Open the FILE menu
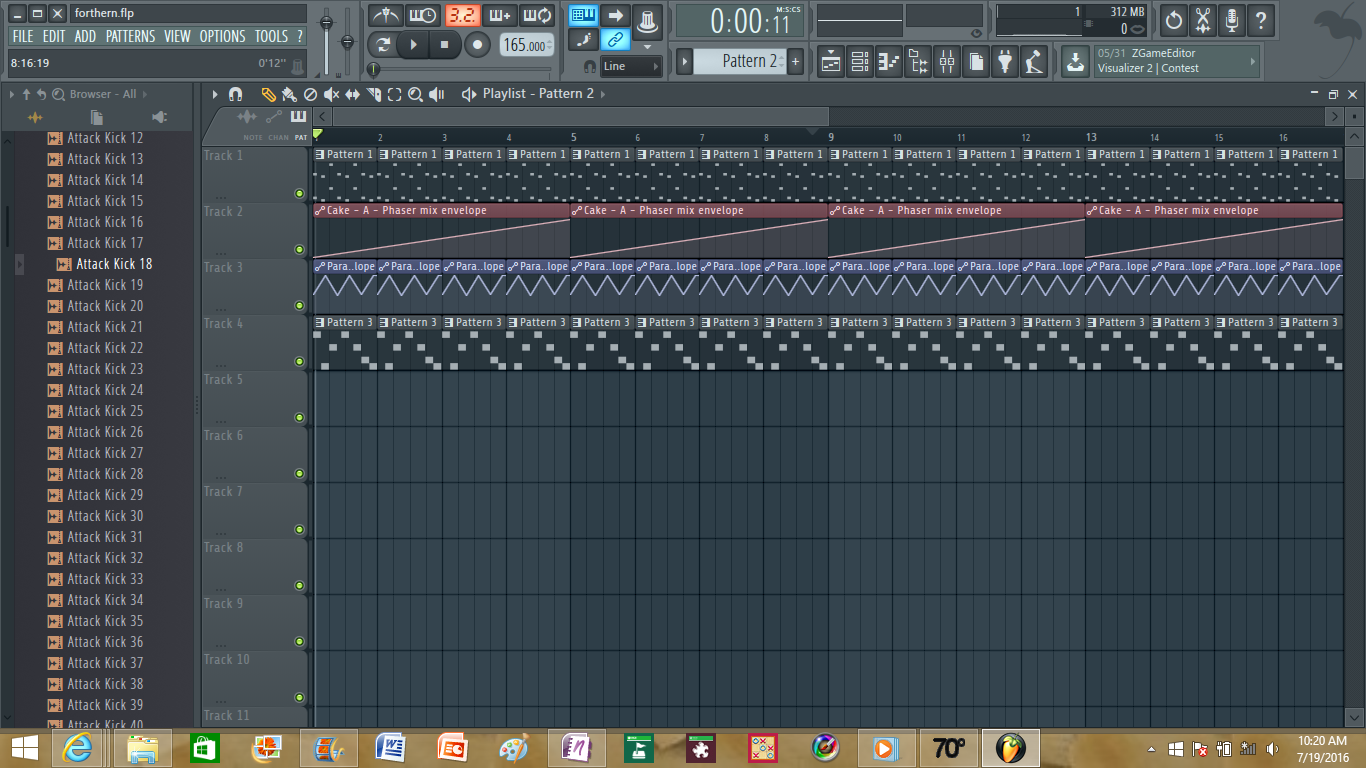Image resolution: width=1366 pixels, height=768 pixels. [x=22, y=36]
